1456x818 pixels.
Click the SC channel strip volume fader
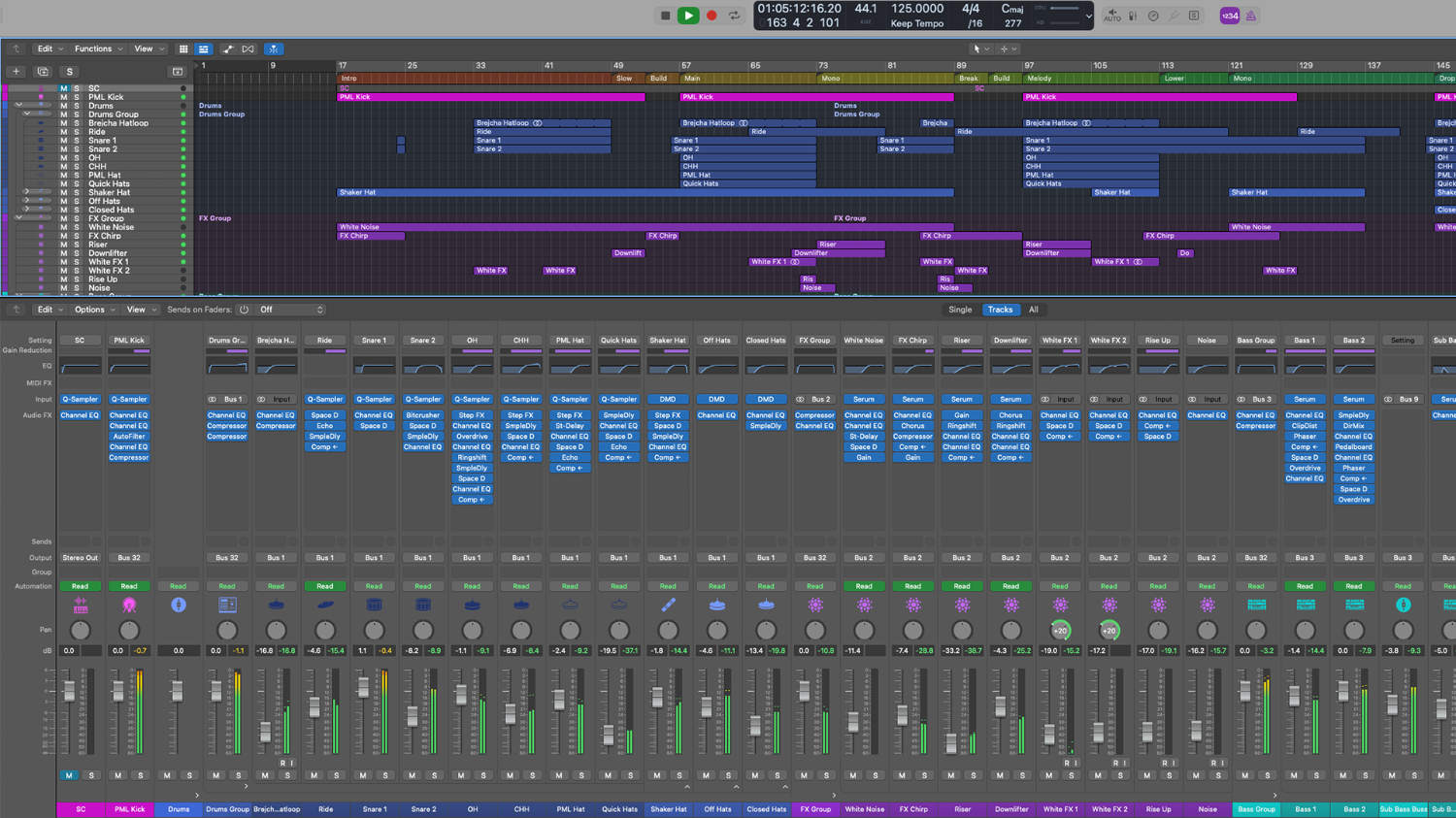click(x=69, y=692)
